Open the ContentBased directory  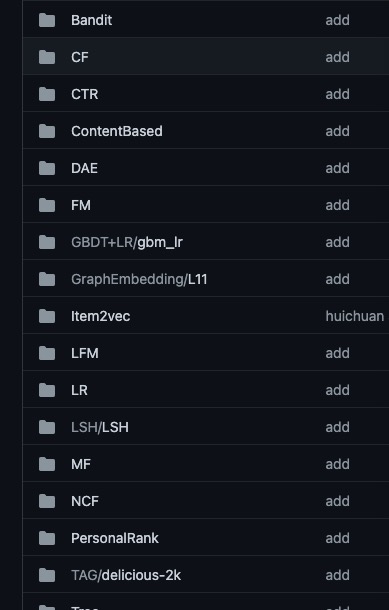pyautogui.click(x=117, y=131)
